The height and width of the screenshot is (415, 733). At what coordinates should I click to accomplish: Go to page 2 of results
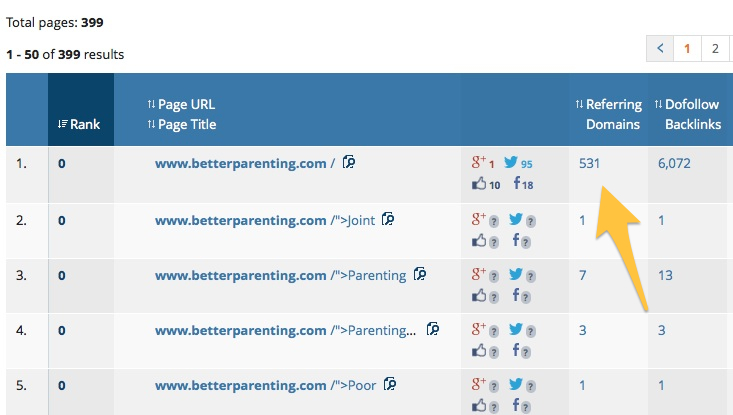[x=715, y=47]
